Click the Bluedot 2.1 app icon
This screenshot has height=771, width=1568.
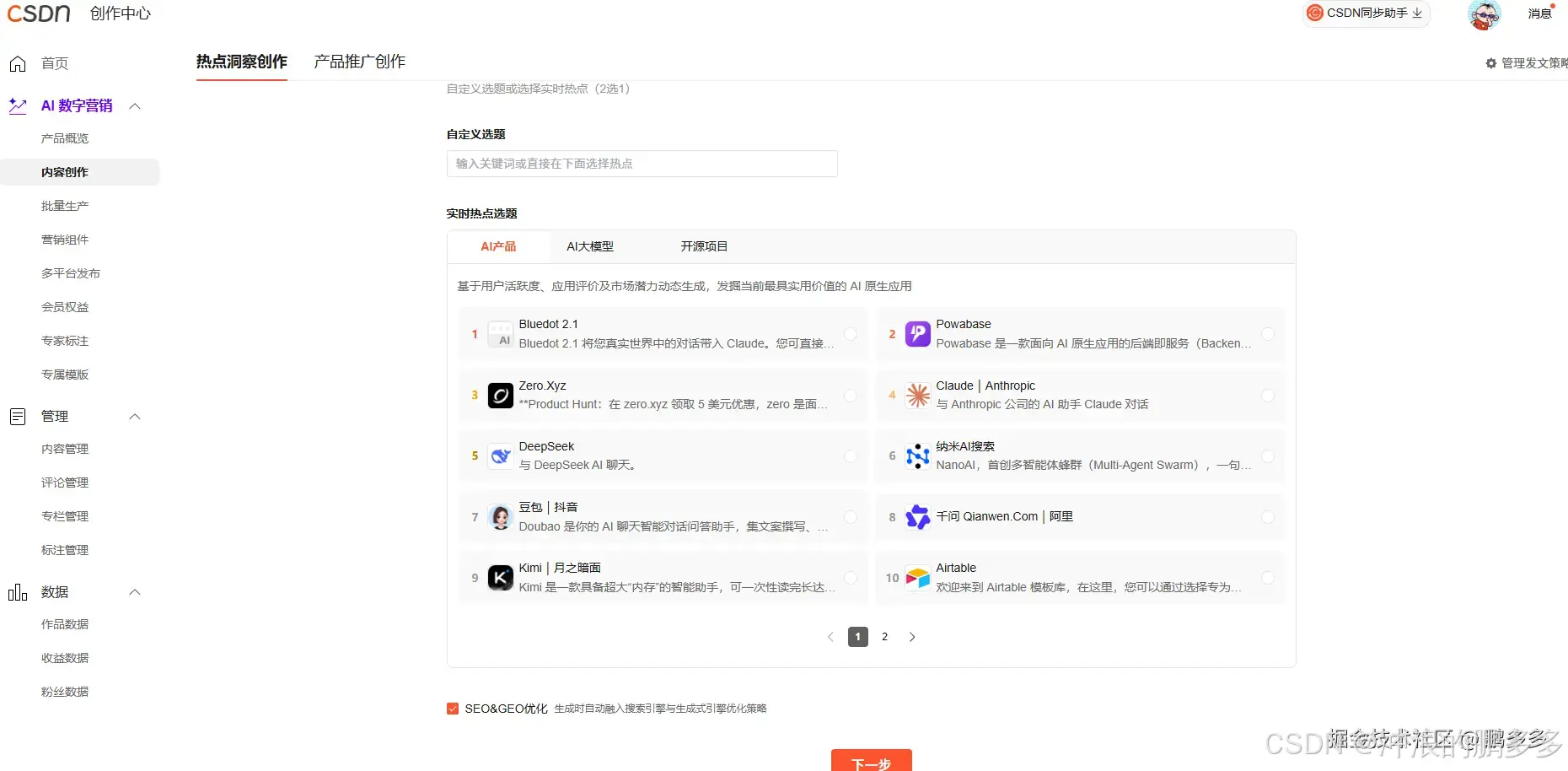(500, 334)
